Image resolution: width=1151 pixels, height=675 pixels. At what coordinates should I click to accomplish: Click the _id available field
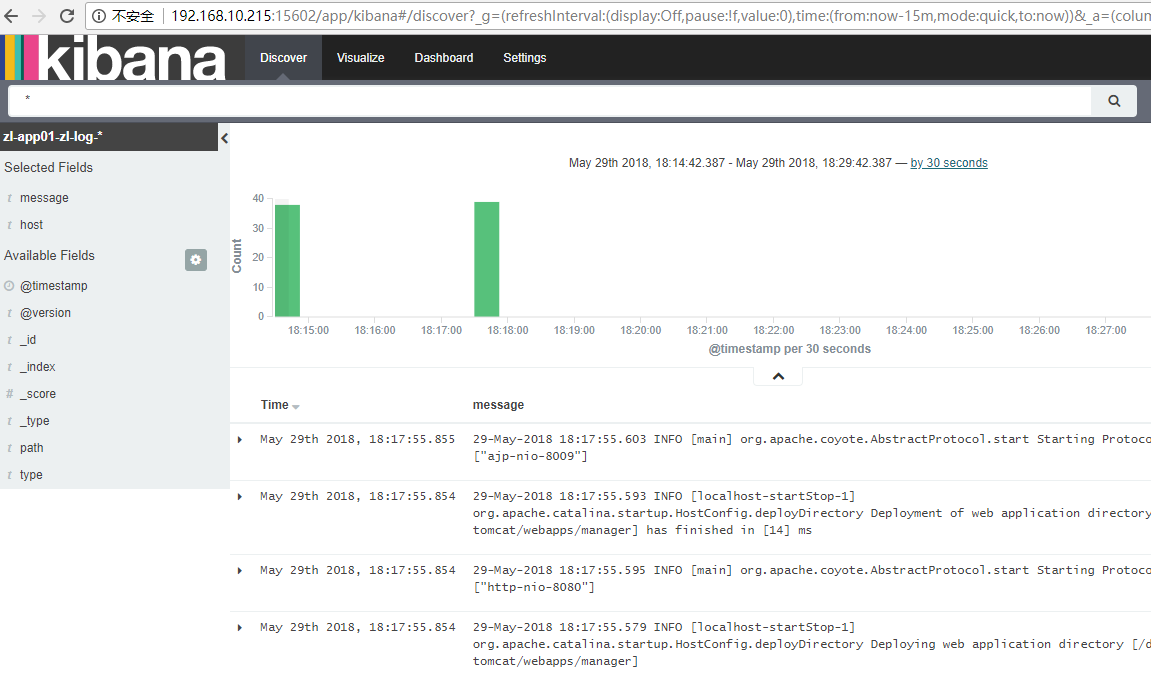pyautogui.click(x=28, y=340)
